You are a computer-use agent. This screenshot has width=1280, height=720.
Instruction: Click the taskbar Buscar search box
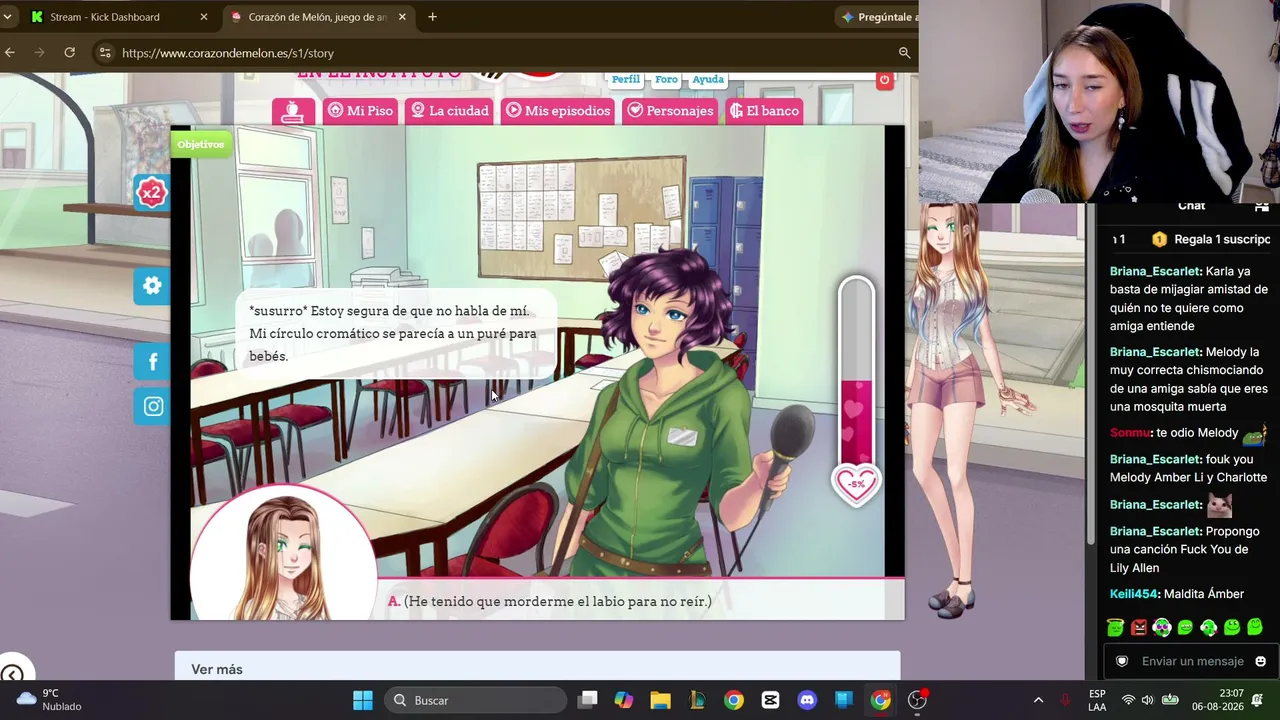(475, 700)
